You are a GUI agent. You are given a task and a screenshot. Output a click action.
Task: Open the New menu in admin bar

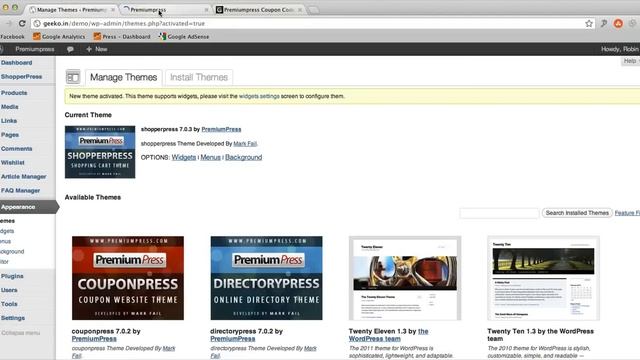(x=97, y=49)
